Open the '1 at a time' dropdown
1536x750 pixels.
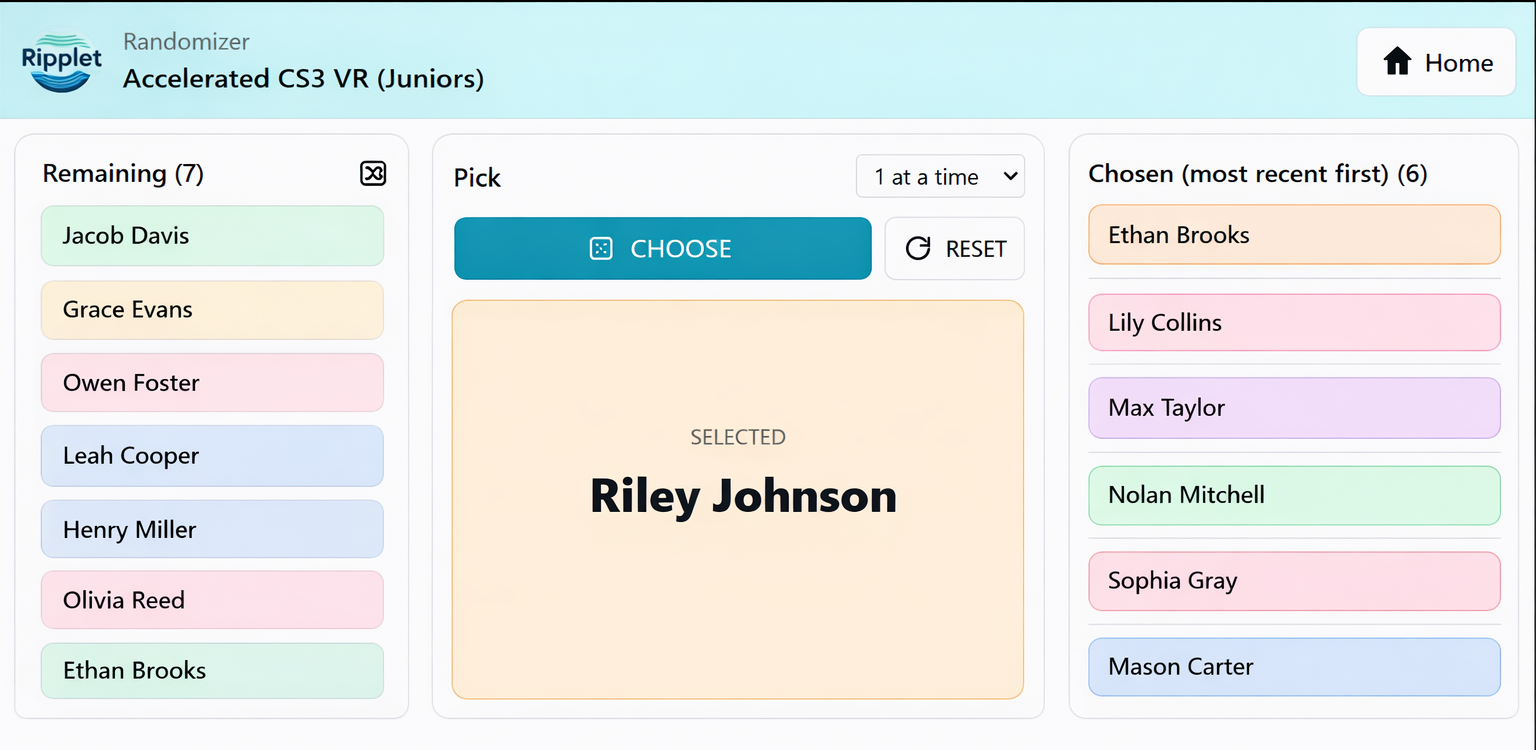(x=939, y=176)
